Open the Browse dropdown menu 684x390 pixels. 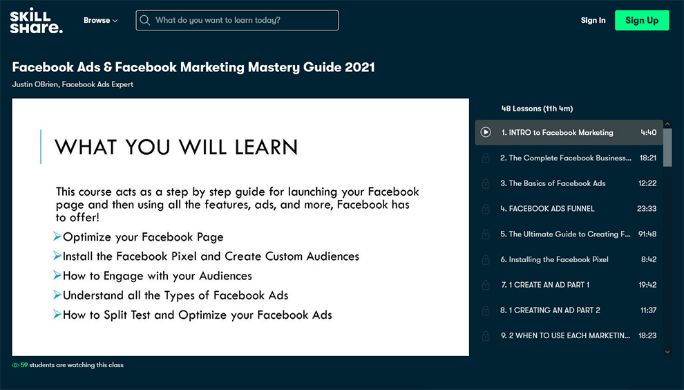pos(100,21)
